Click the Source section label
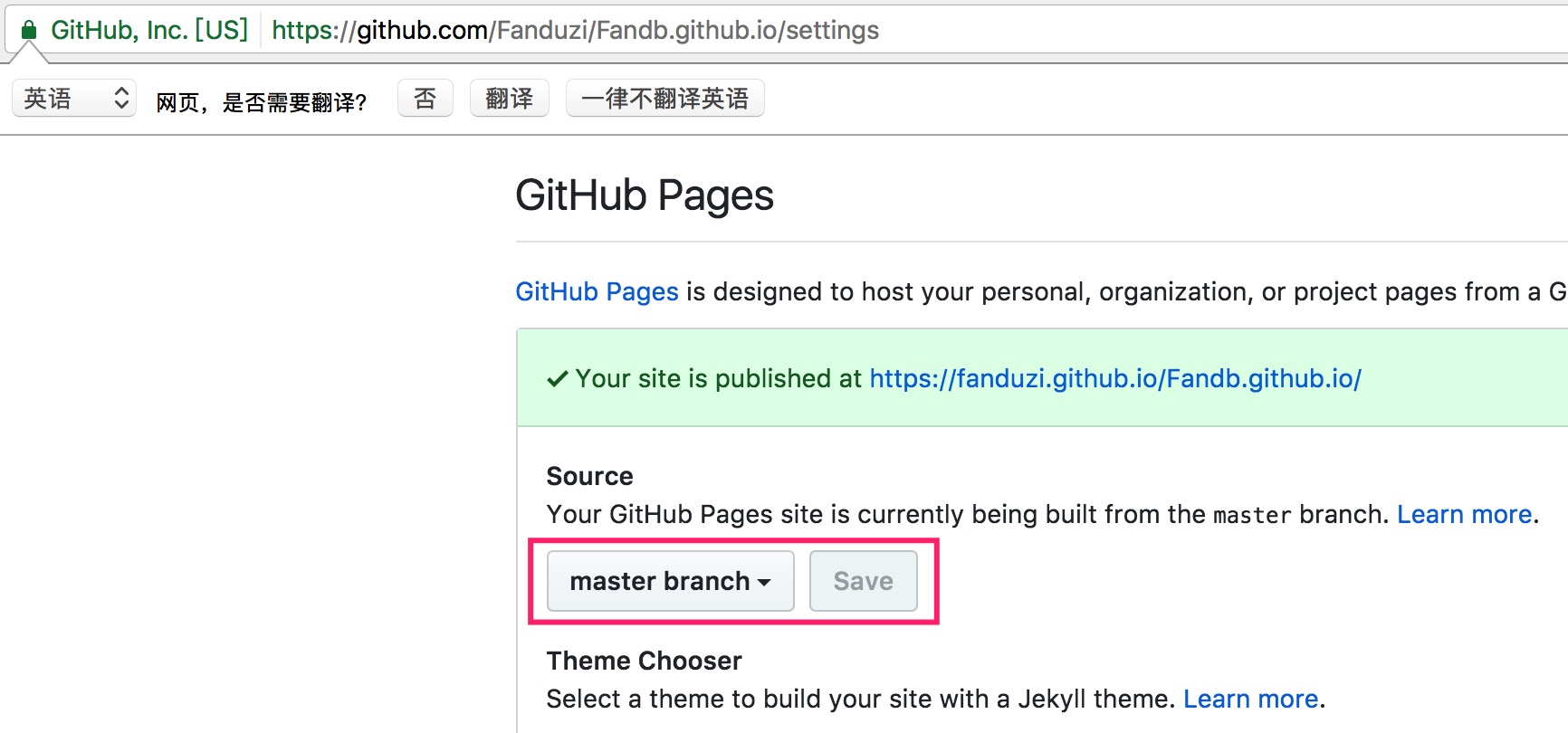This screenshot has height=733, width=1568. click(x=590, y=476)
